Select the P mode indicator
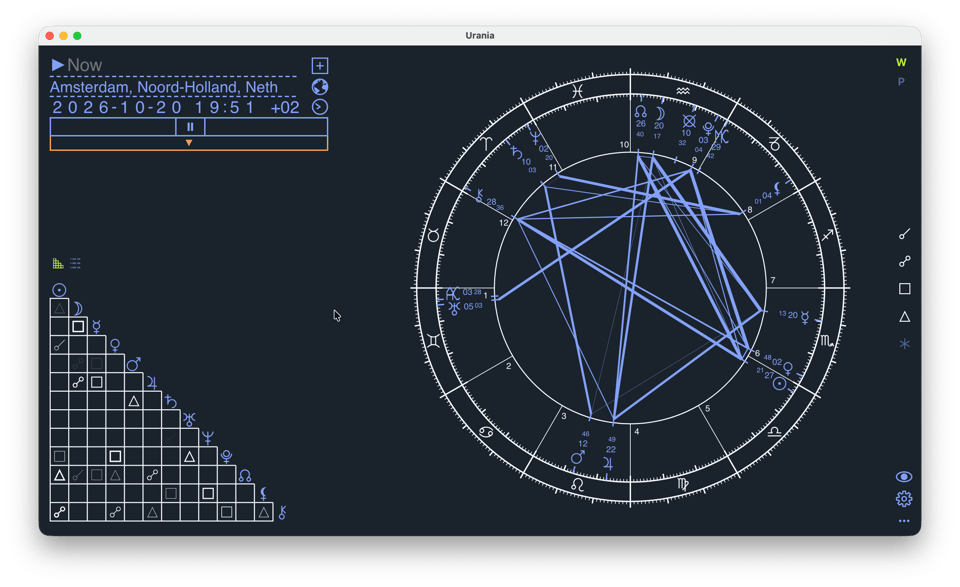Viewport: 960px width, 587px height. click(901, 81)
